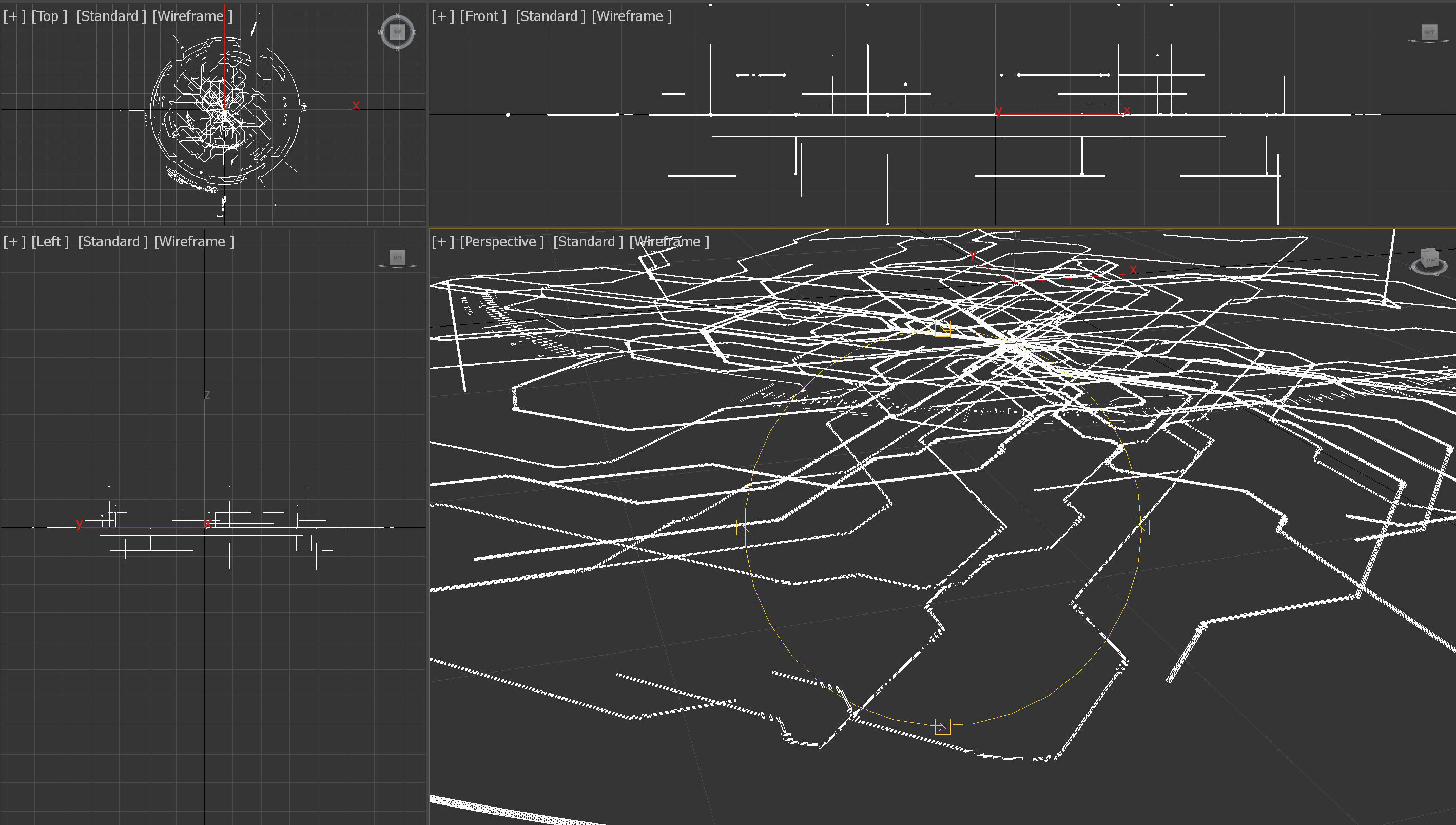Click the Standard label in Left viewport

[111, 241]
